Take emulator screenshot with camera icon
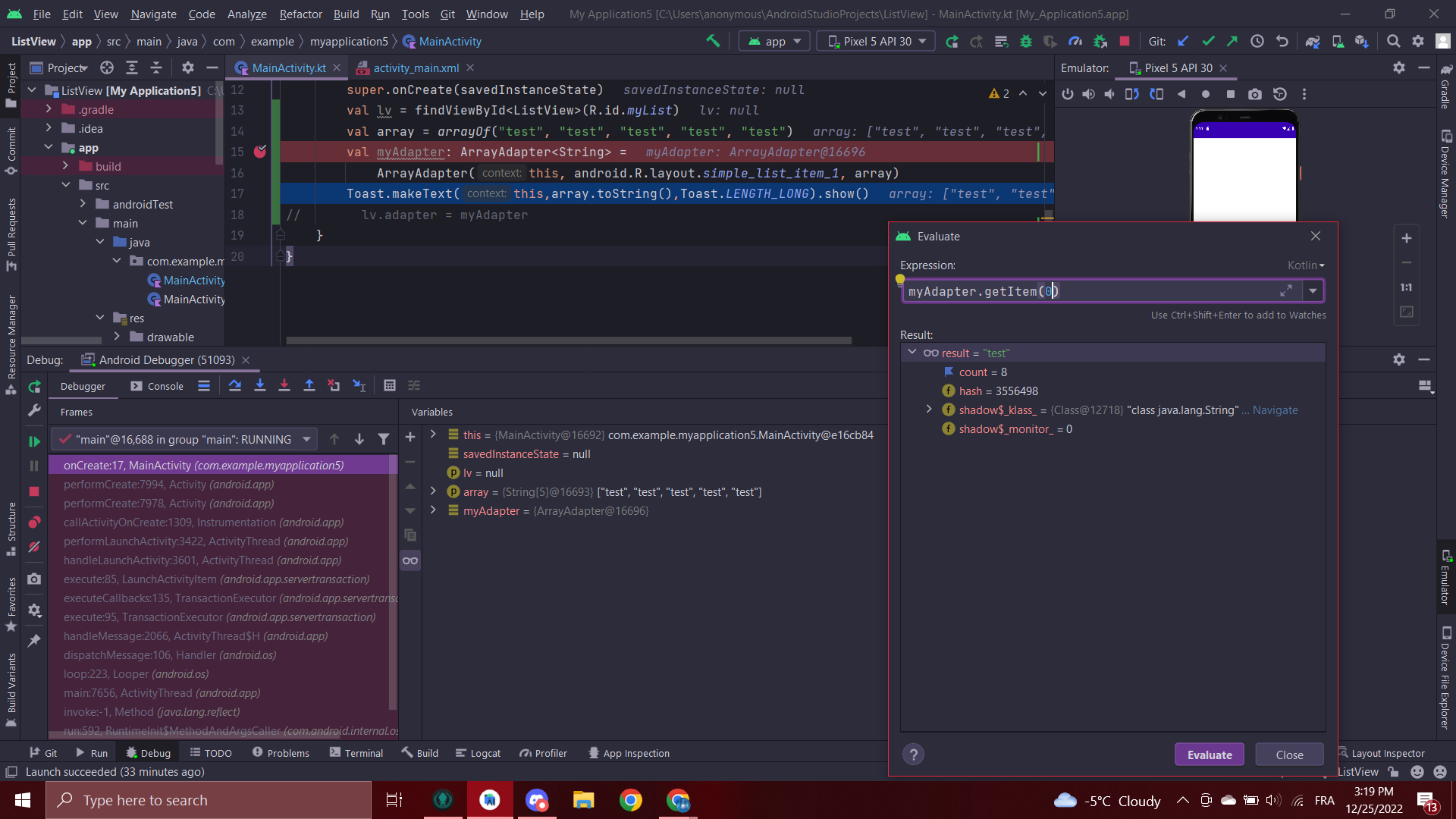This screenshot has width=1456, height=819. point(1255,94)
